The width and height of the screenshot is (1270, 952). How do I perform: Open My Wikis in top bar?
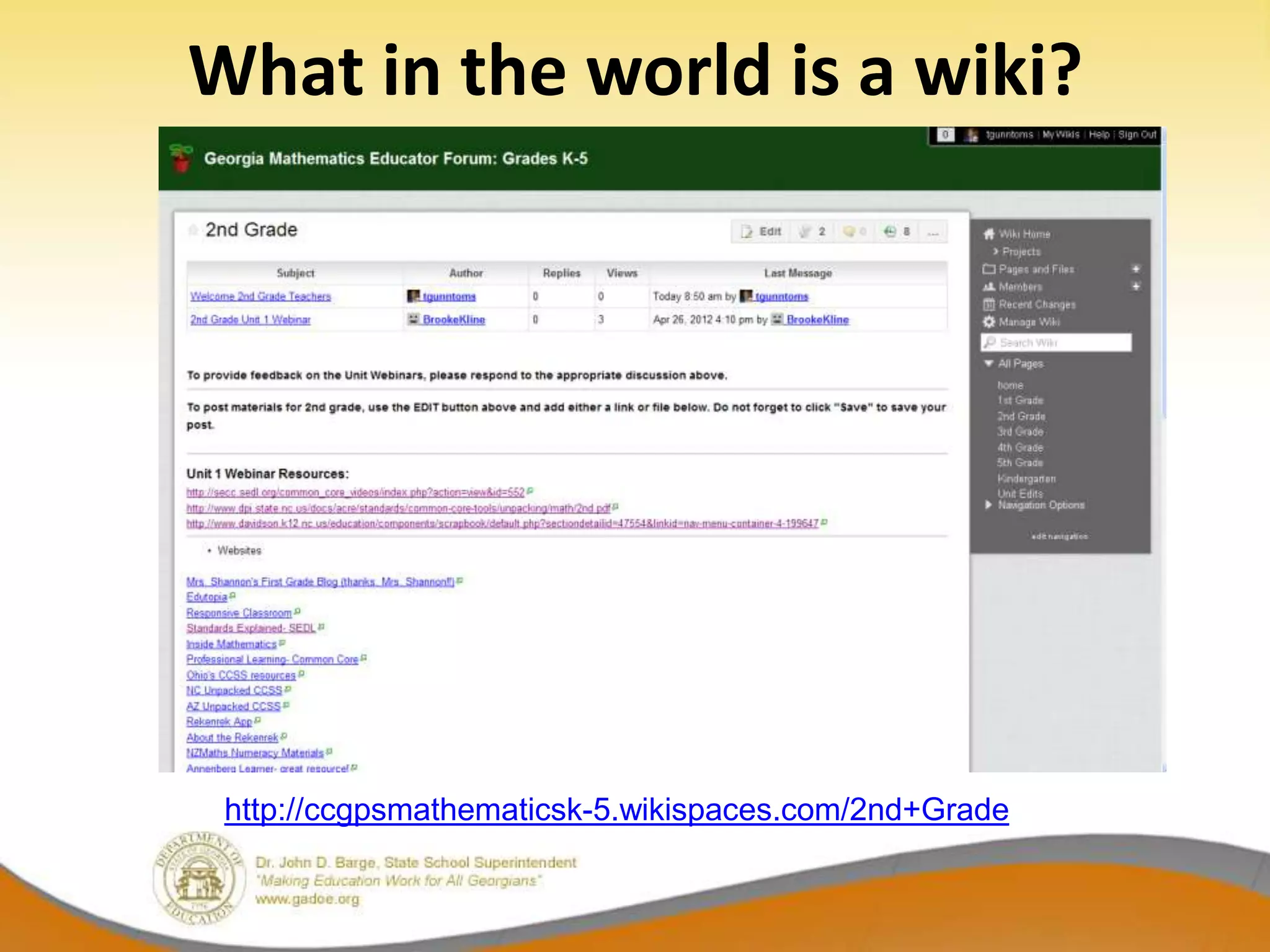tap(1060, 134)
